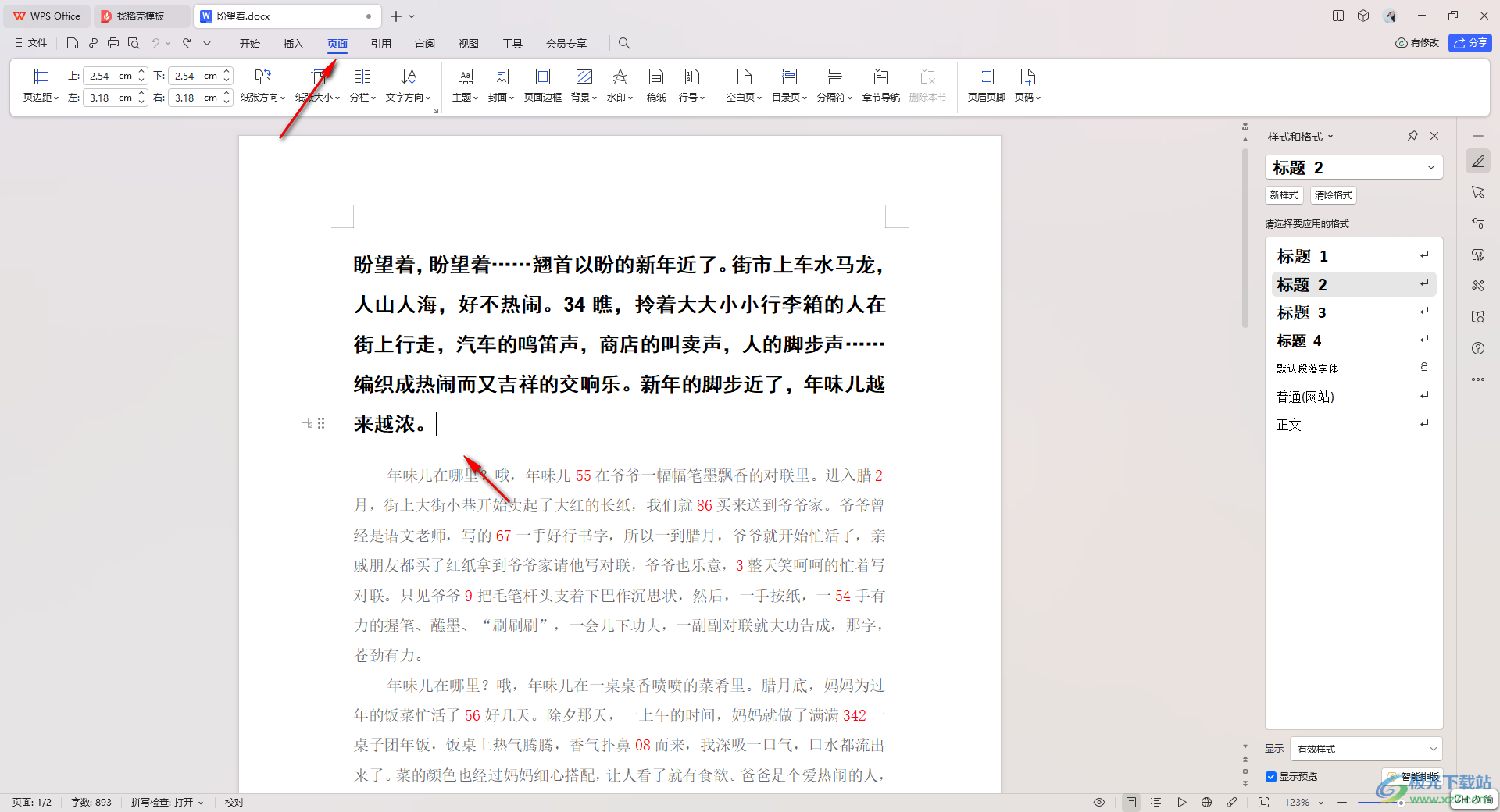Click the help question mark sidebar icon
1500x812 pixels.
pos(1478,348)
